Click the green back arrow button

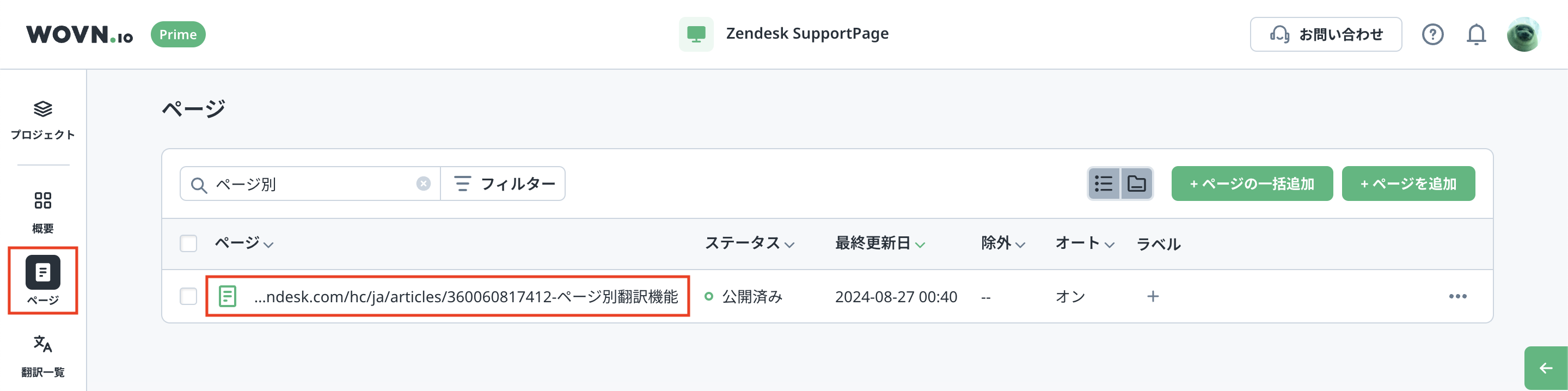1546,368
